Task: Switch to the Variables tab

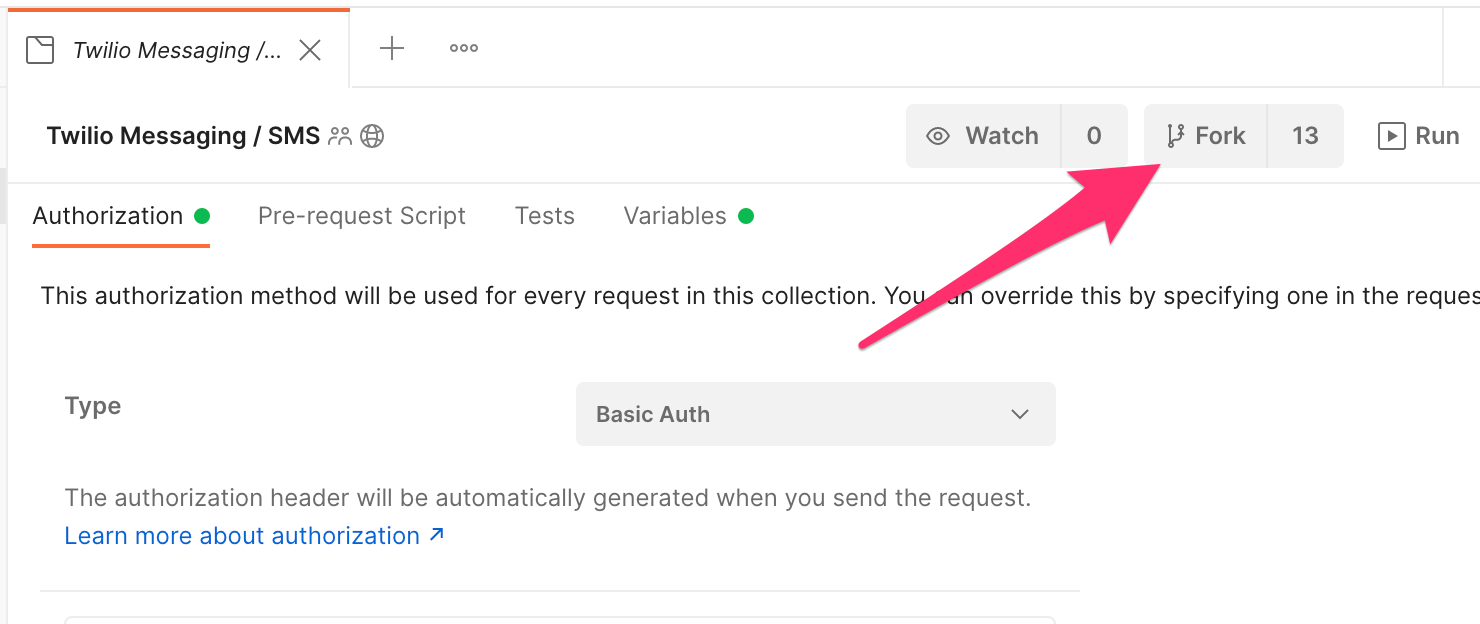Action: tap(675, 215)
